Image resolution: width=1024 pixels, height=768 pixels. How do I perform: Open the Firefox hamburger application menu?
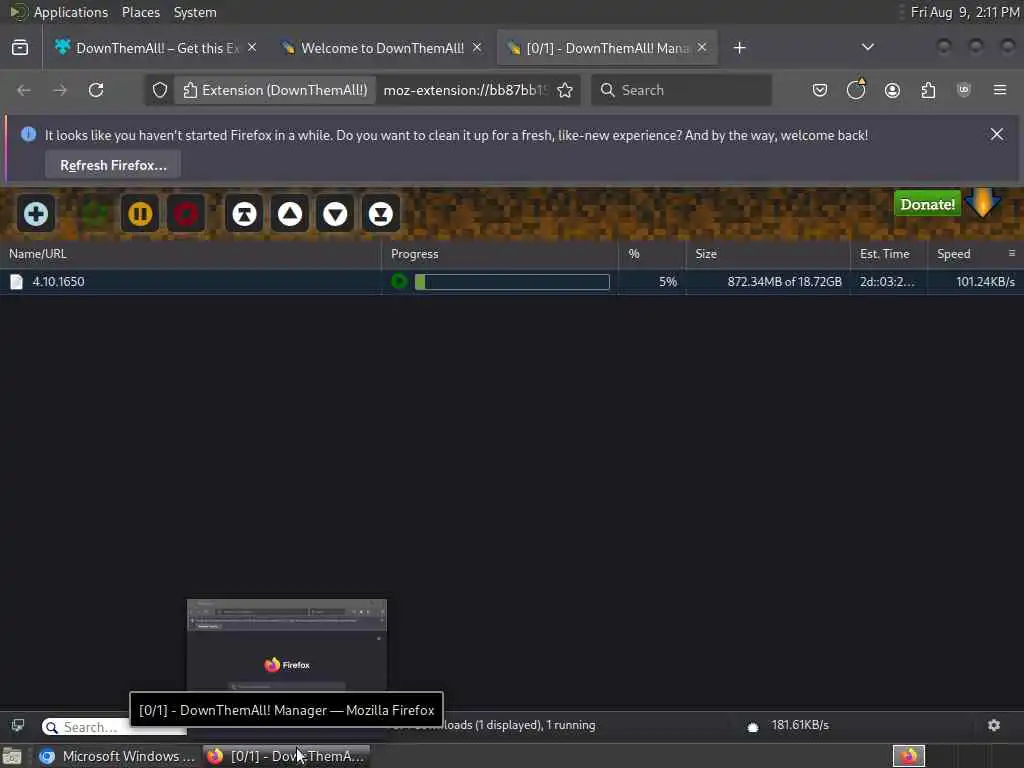[x=1000, y=90]
